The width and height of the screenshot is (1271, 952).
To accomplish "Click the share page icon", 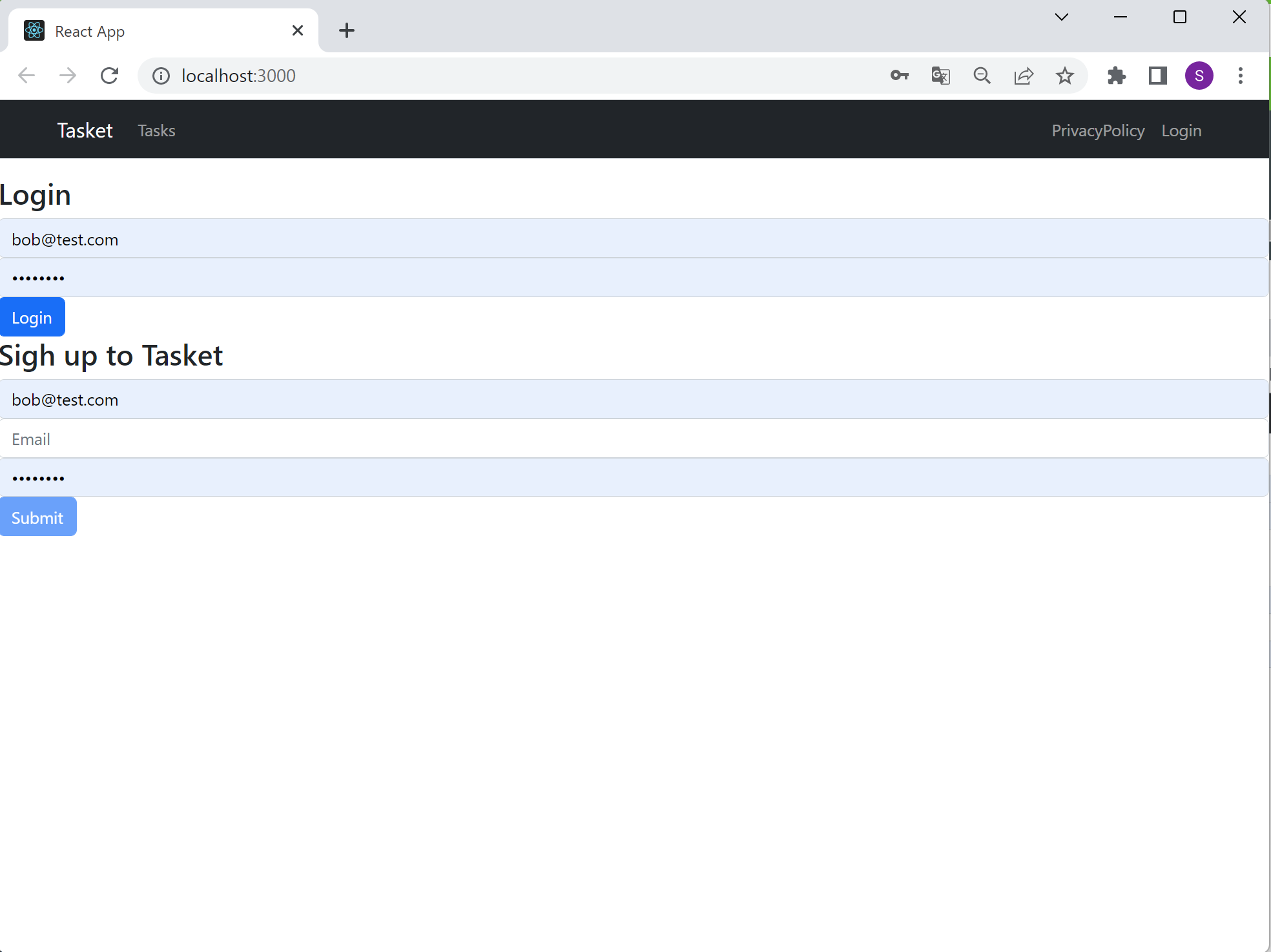I will point(1024,76).
